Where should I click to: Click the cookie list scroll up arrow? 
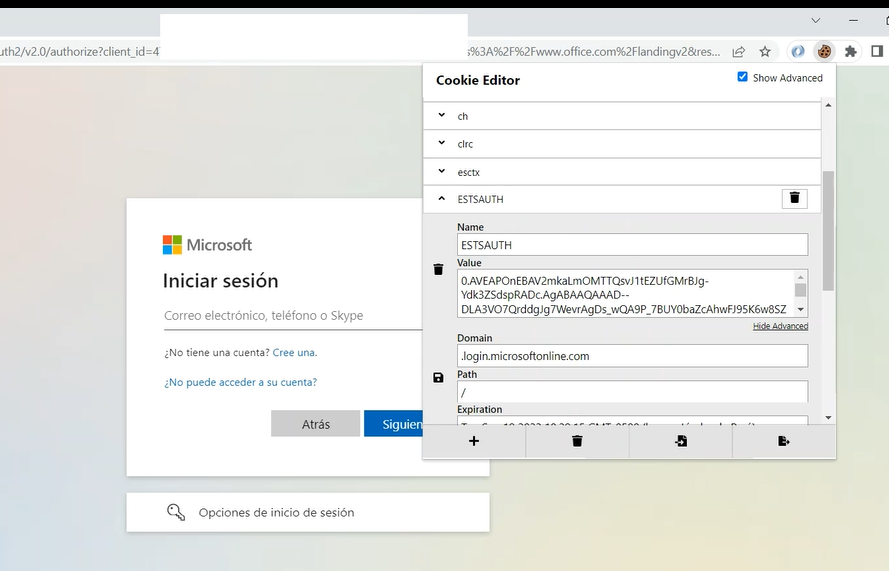828,105
